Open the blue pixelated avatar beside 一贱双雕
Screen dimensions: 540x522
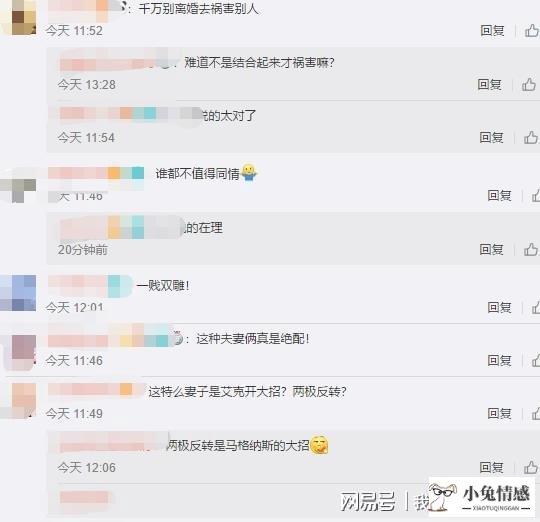18,293
